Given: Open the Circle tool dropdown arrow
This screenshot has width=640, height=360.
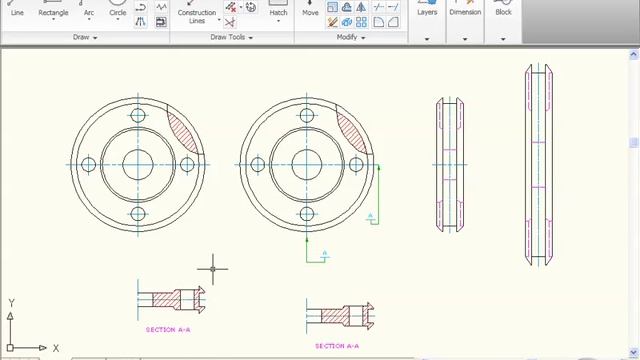Looking at the screenshot, I should click(118, 20).
